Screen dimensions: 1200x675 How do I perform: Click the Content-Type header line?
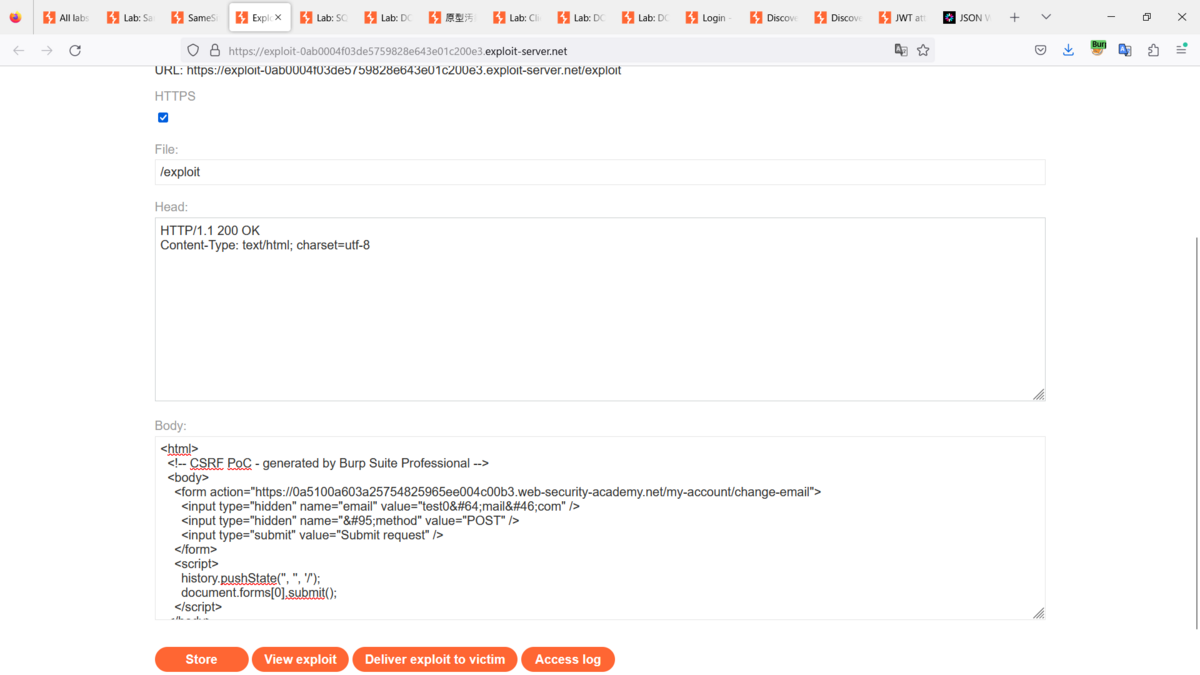265,245
